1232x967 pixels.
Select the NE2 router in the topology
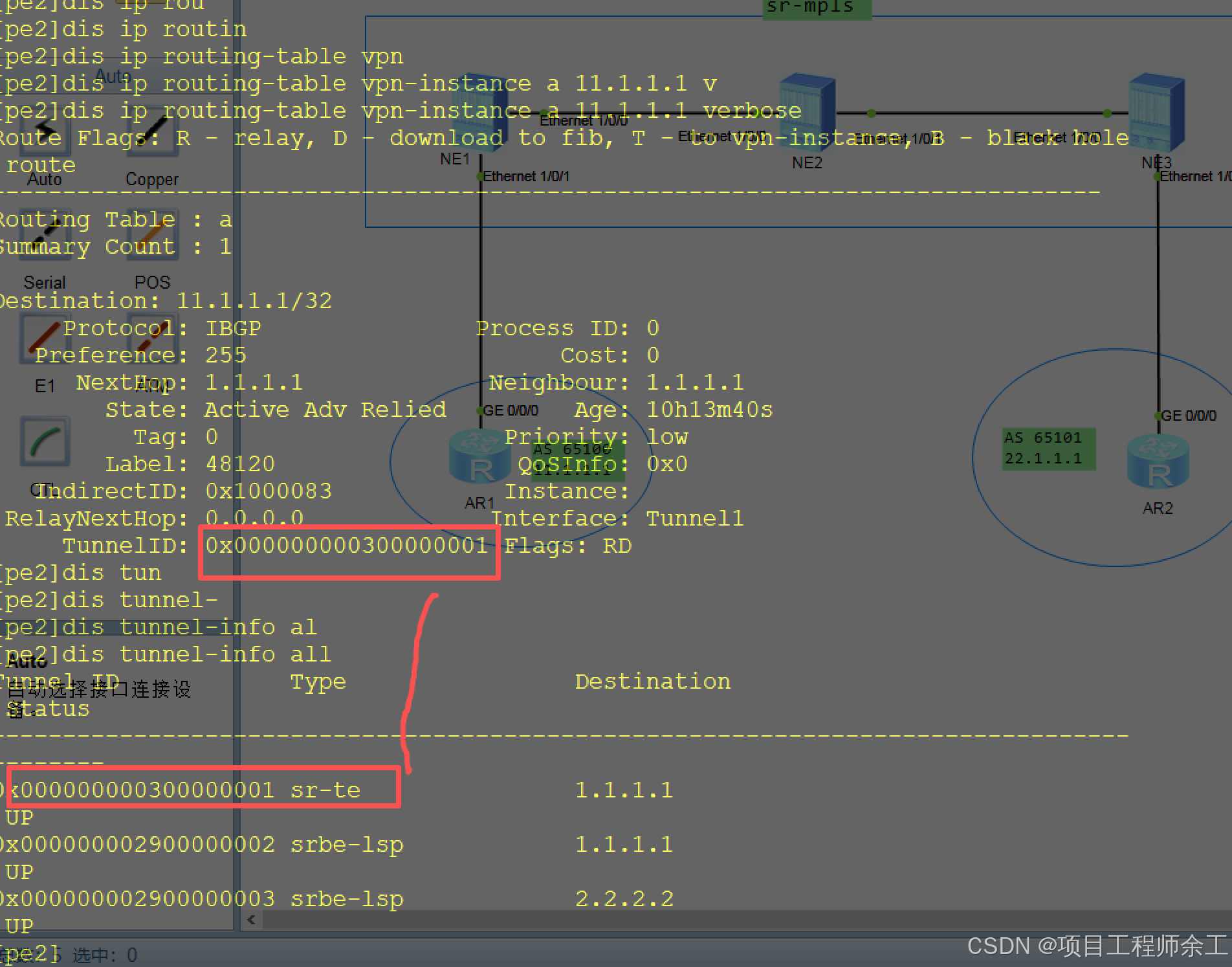pyautogui.click(x=807, y=113)
